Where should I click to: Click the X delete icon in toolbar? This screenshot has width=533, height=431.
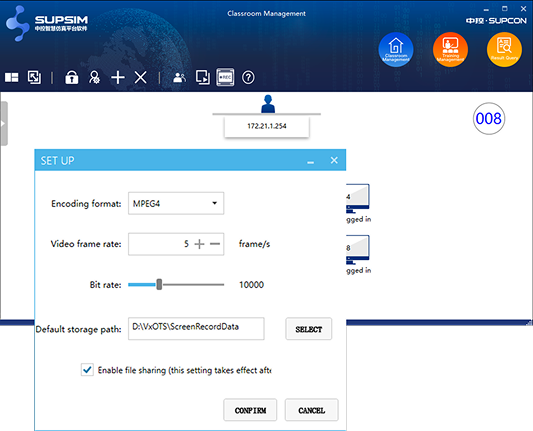(x=140, y=77)
